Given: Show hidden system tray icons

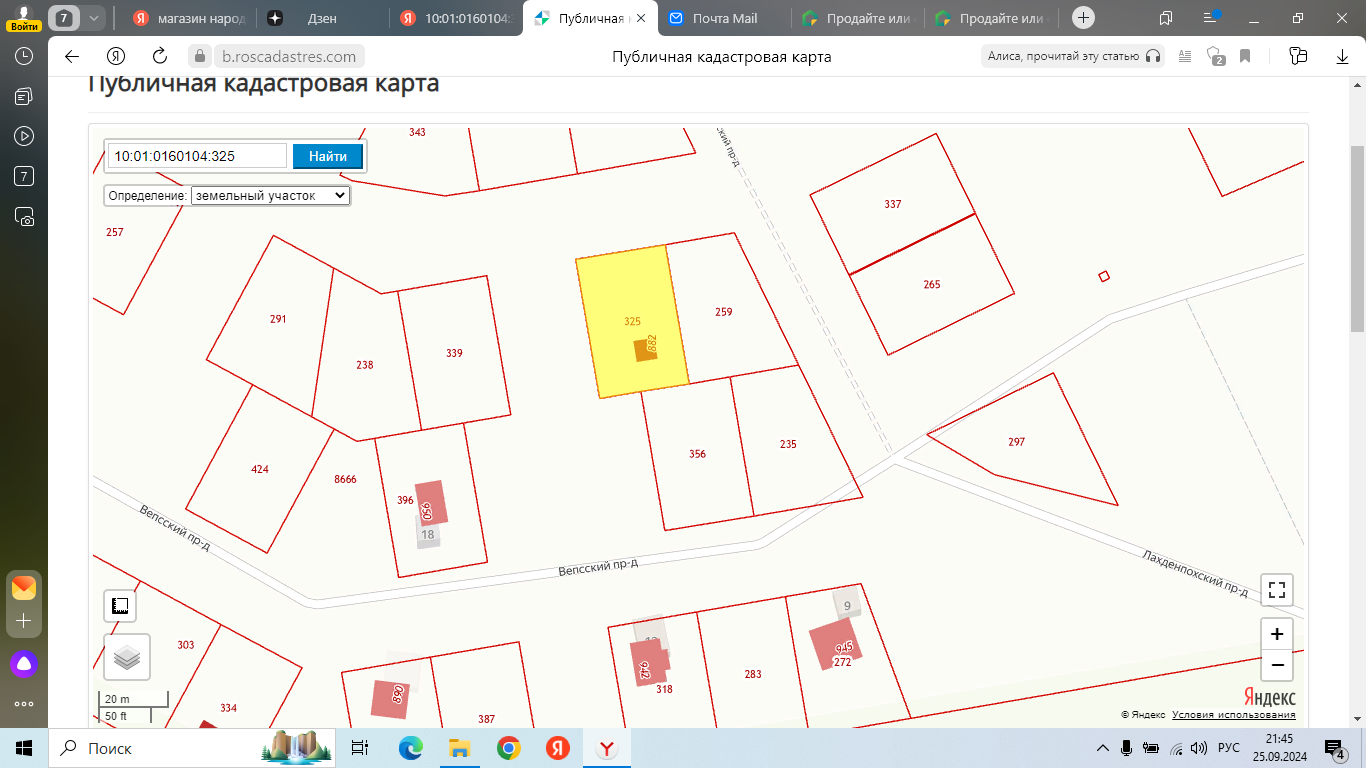Looking at the screenshot, I should coord(1103,748).
